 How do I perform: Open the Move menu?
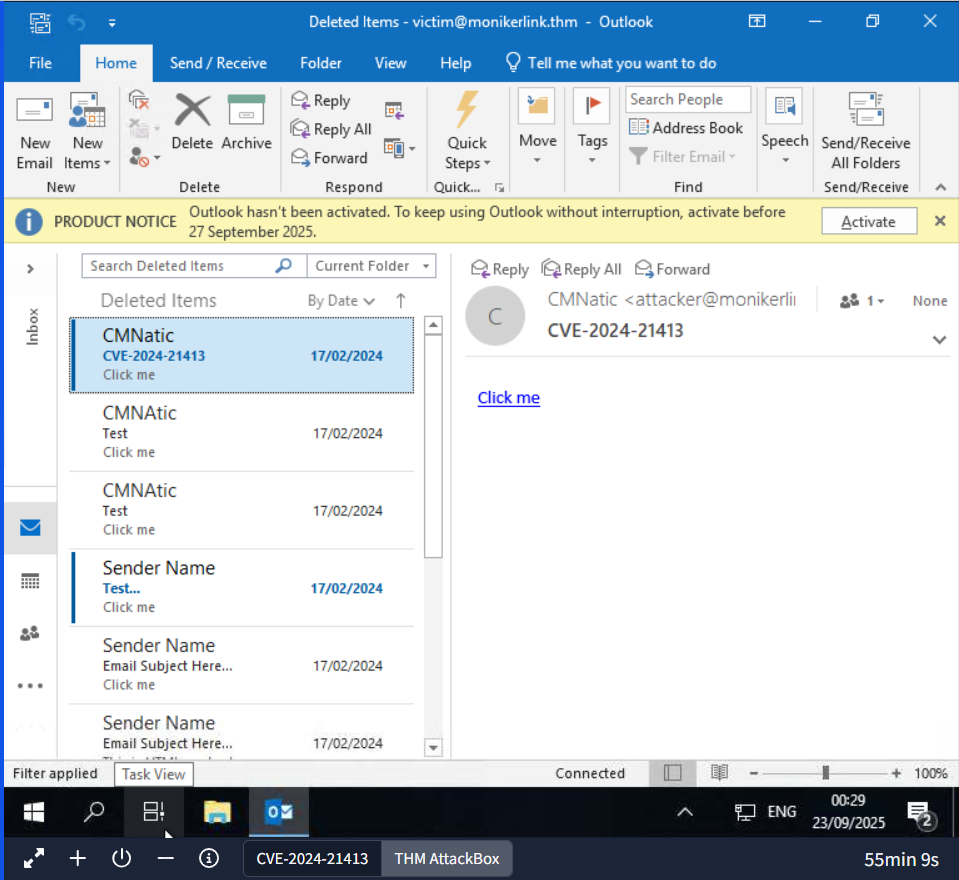tap(537, 127)
